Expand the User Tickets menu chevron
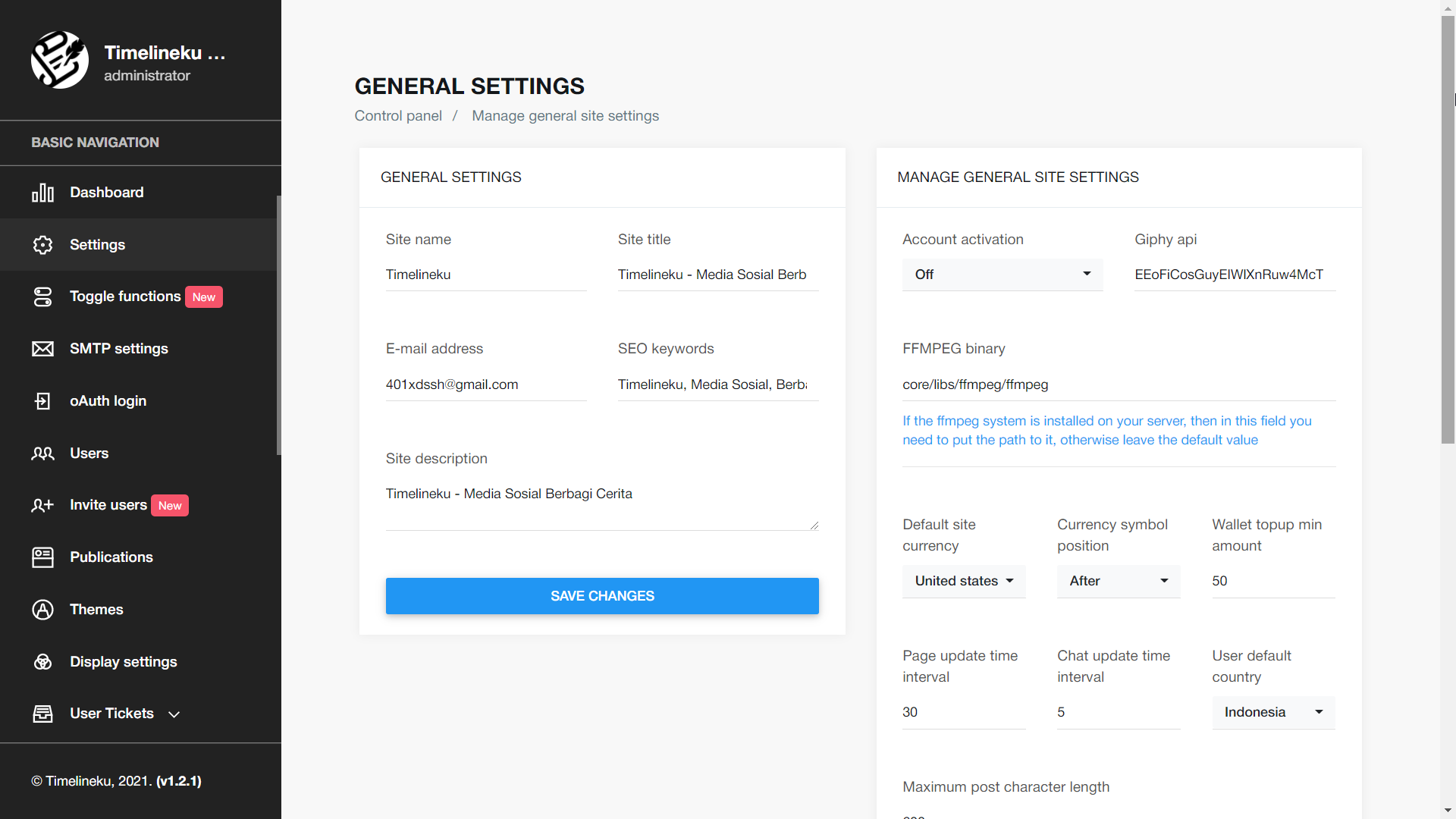 tap(174, 714)
